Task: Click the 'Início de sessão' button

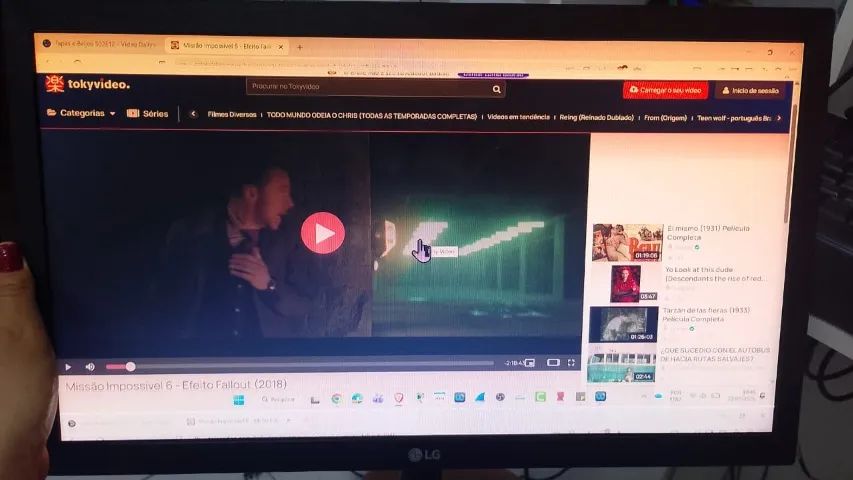Action: click(750, 91)
